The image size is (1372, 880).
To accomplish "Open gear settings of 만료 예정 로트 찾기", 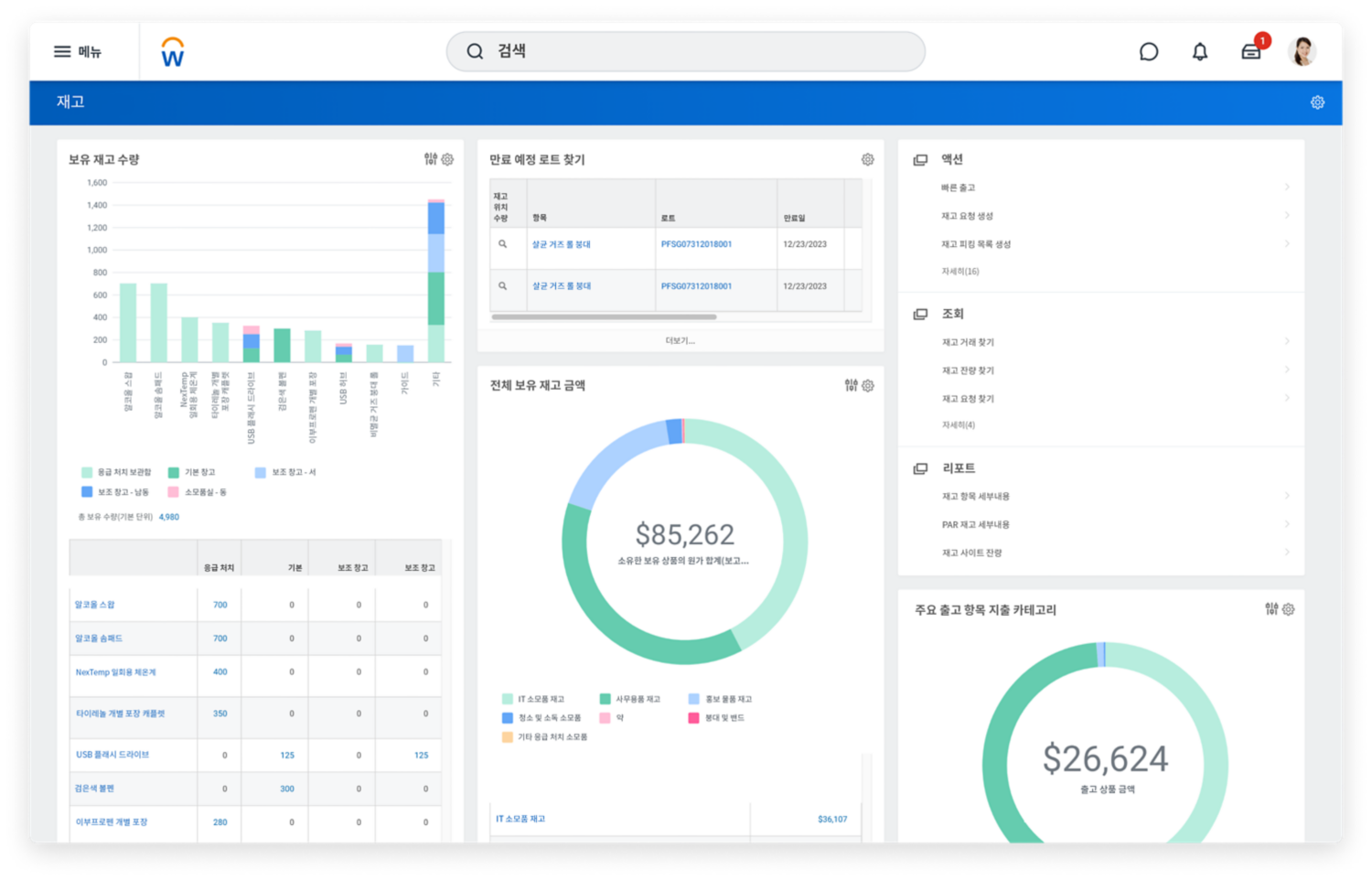I will [867, 159].
